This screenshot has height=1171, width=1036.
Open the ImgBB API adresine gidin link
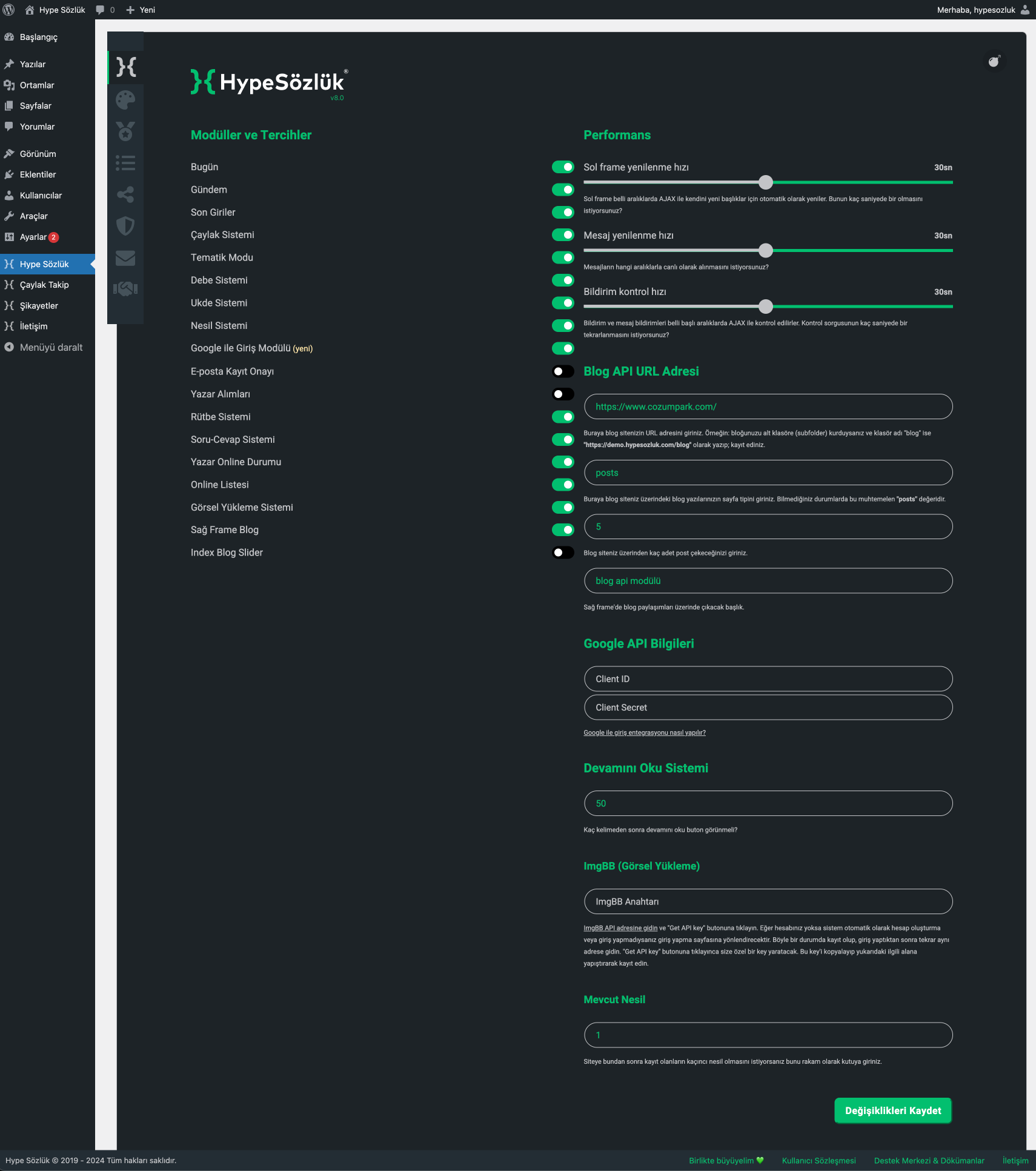pos(620,928)
